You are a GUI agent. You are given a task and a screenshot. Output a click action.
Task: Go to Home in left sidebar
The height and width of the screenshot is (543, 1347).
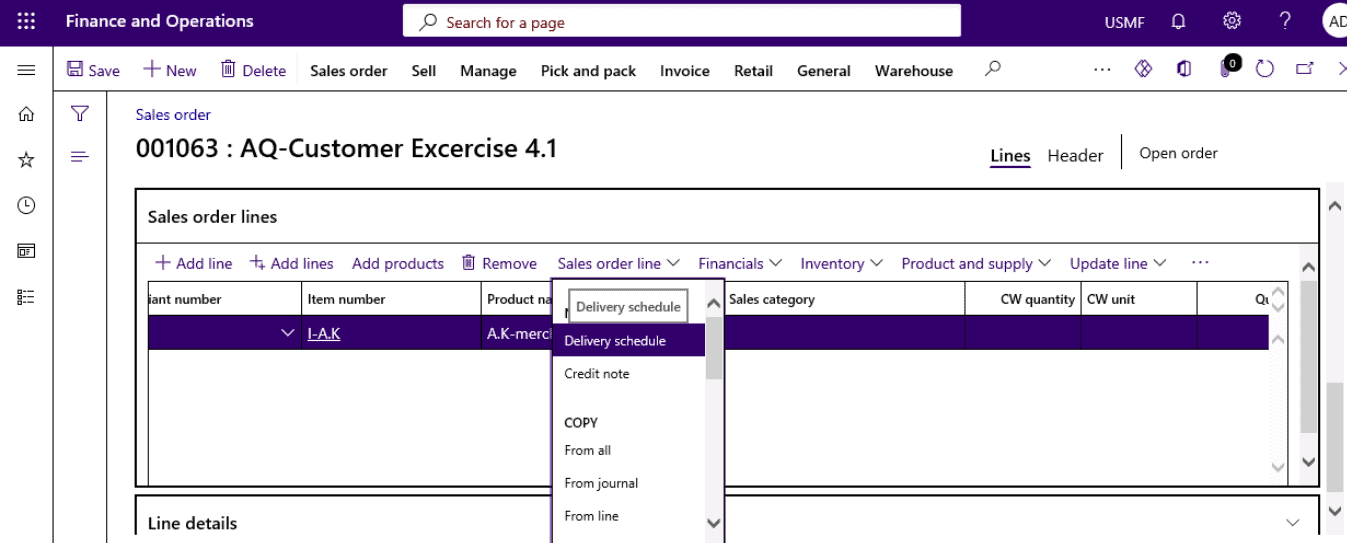[27, 114]
